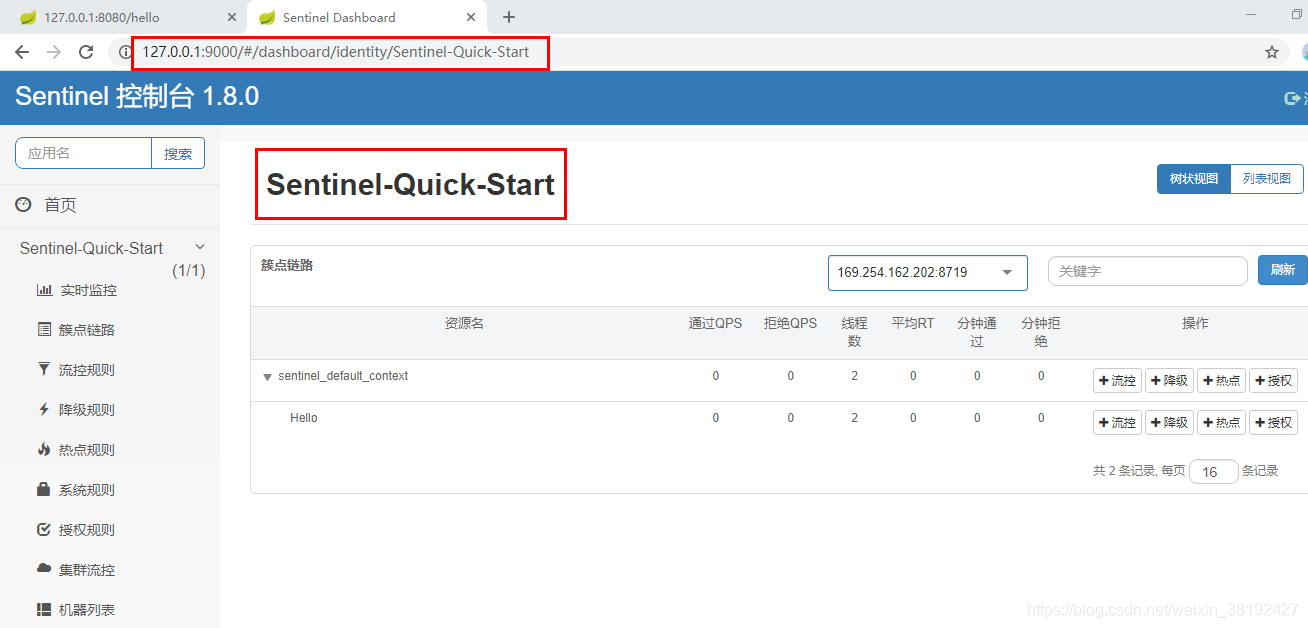Click the list icon for 簇点链路
The width and height of the screenshot is (1308, 628).
tap(44, 329)
